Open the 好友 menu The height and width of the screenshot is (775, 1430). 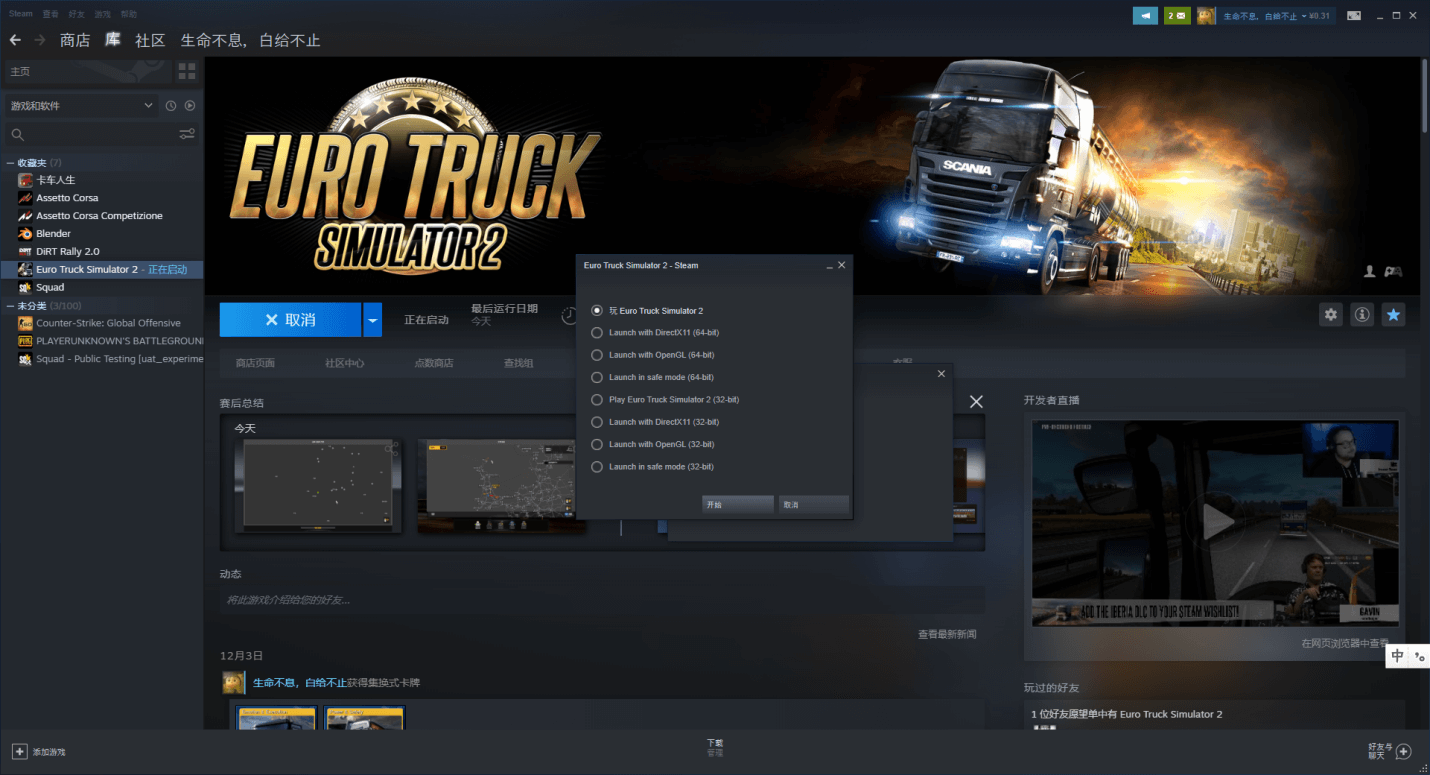(x=77, y=14)
